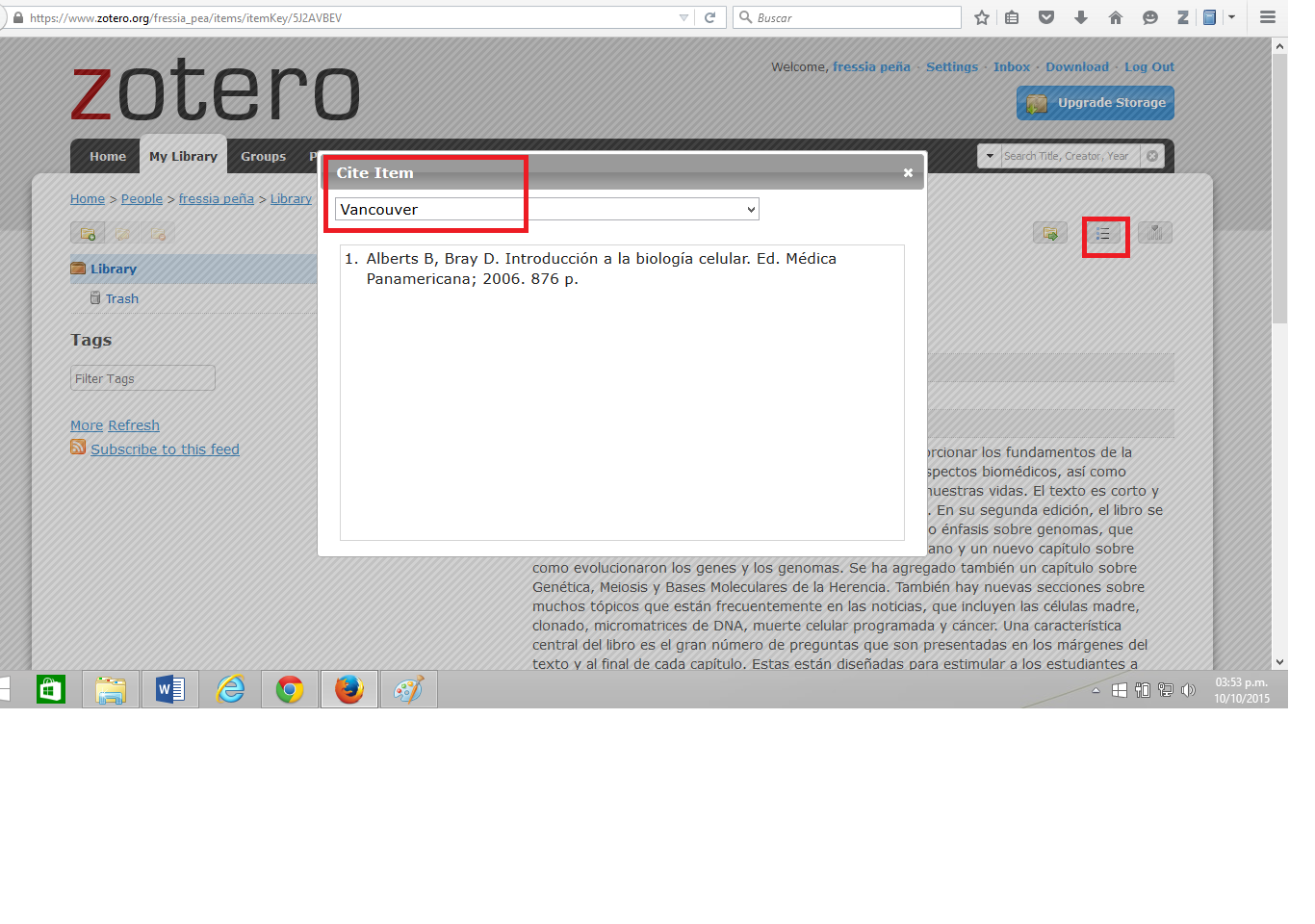The image size is (1315, 924).
Task: Click the Zotero Z toolbar icon
Action: (x=1181, y=16)
